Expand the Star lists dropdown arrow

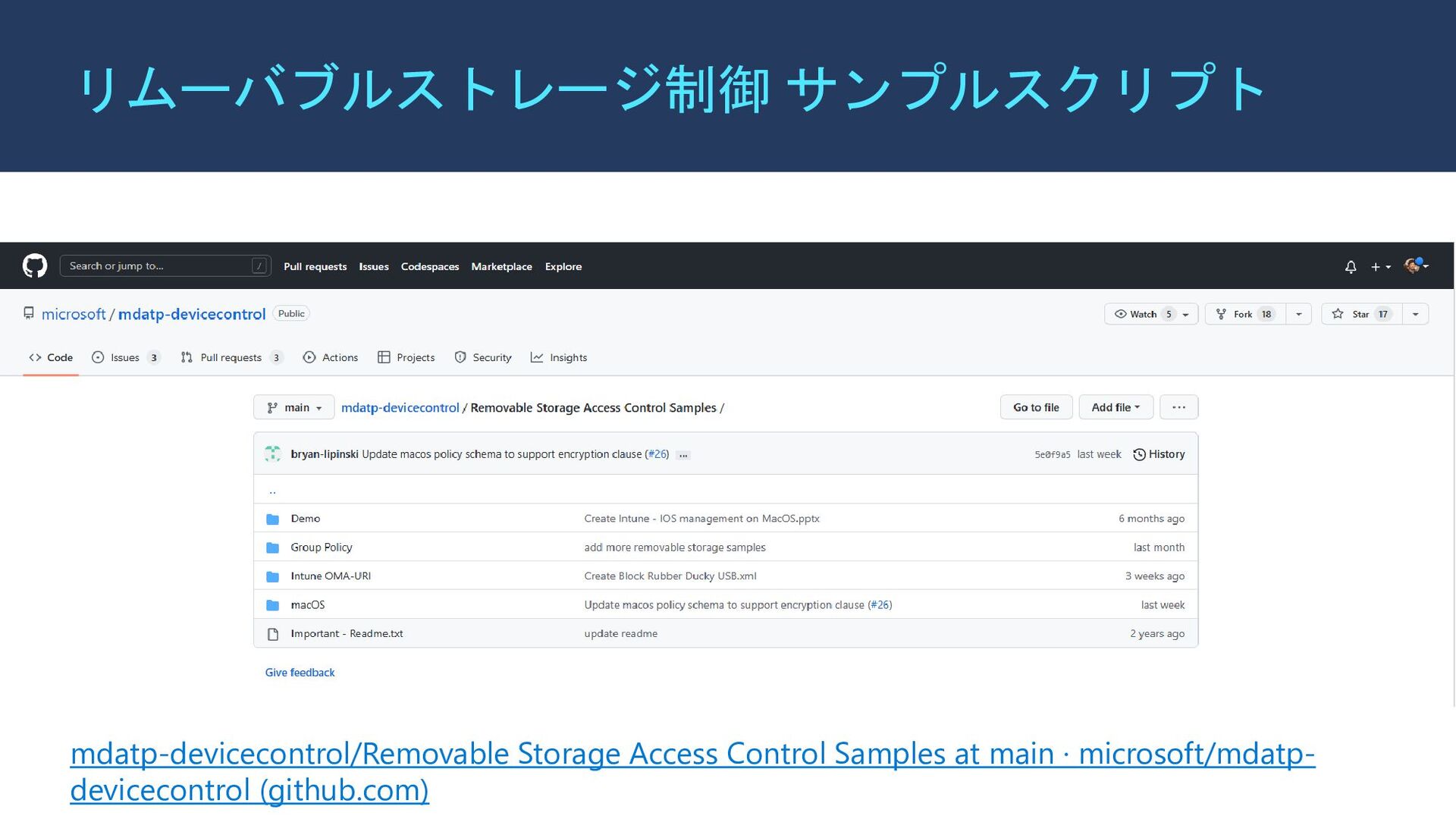coord(1416,314)
